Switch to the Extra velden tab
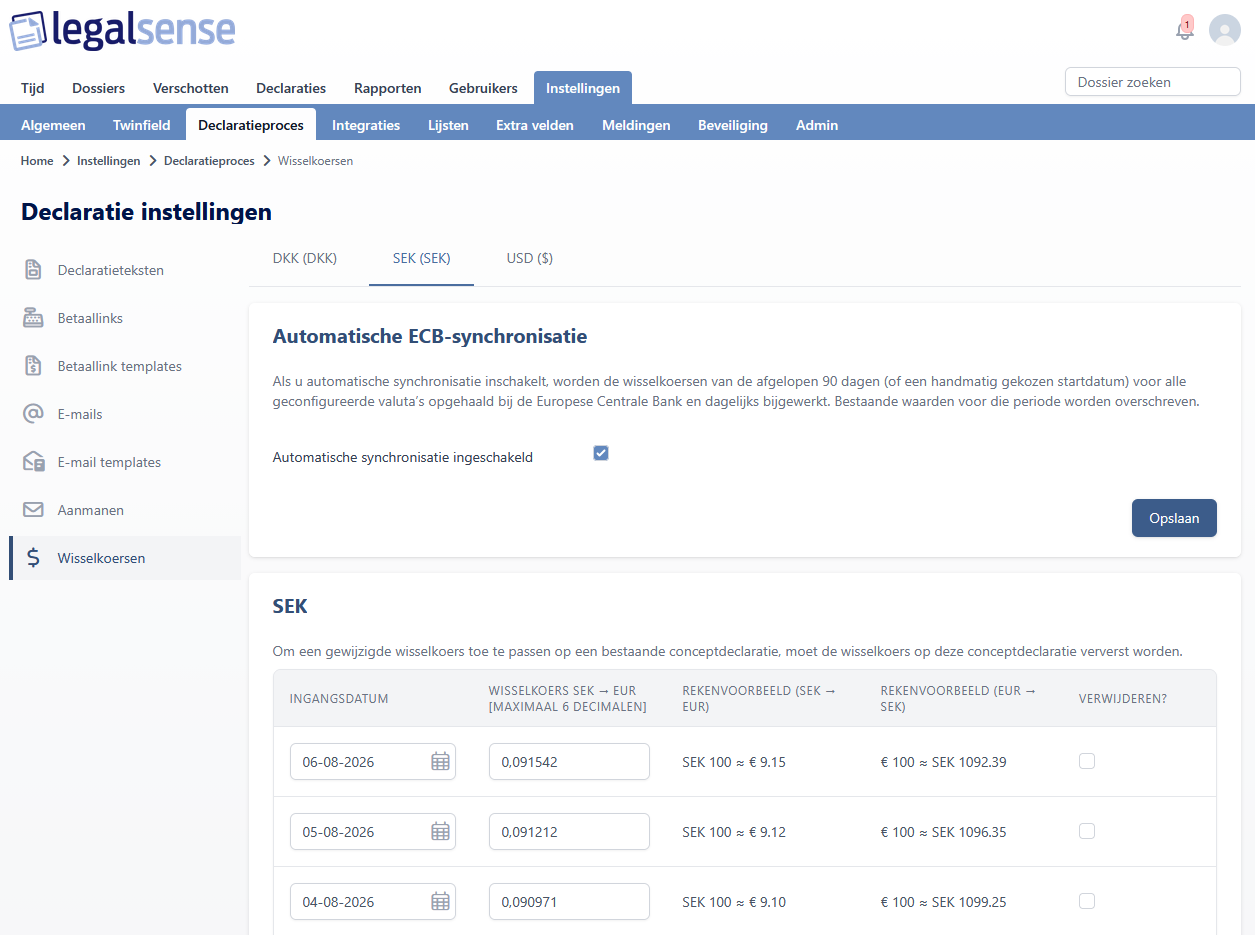Viewport: 1255px width, 935px height. pyautogui.click(x=535, y=125)
